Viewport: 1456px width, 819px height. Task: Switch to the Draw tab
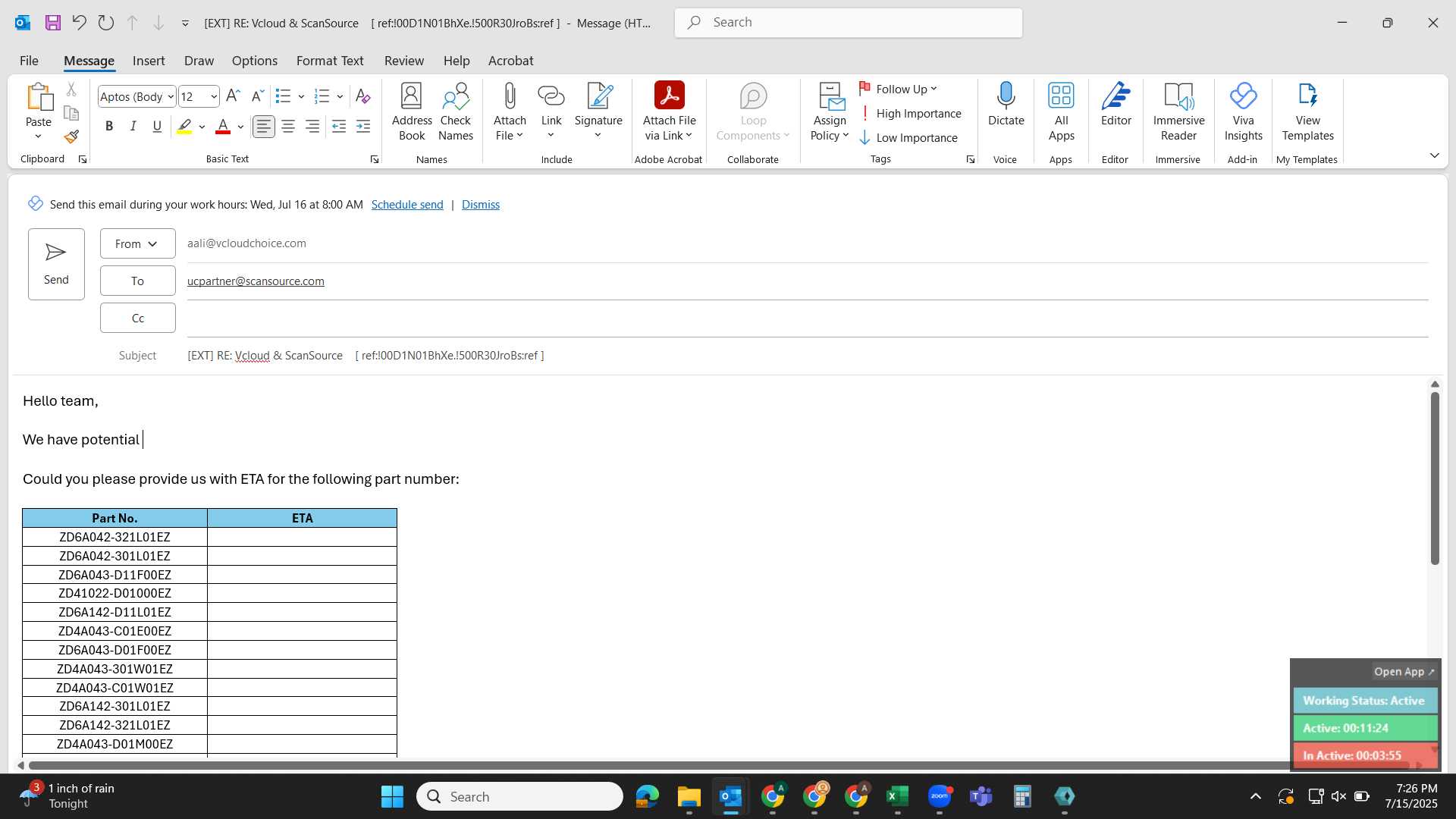199,61
